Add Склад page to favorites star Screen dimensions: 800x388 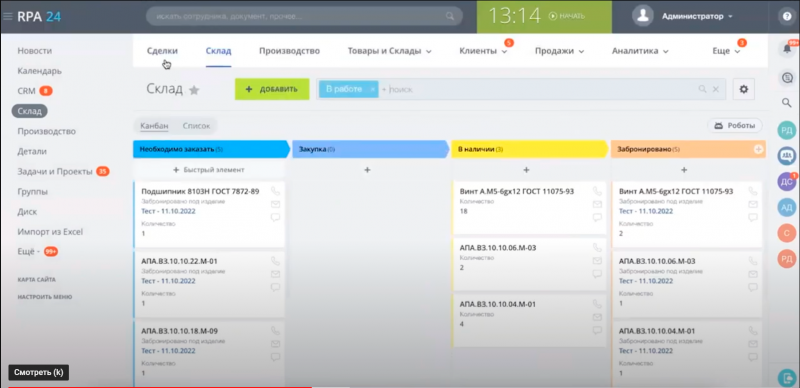point(194,90)
